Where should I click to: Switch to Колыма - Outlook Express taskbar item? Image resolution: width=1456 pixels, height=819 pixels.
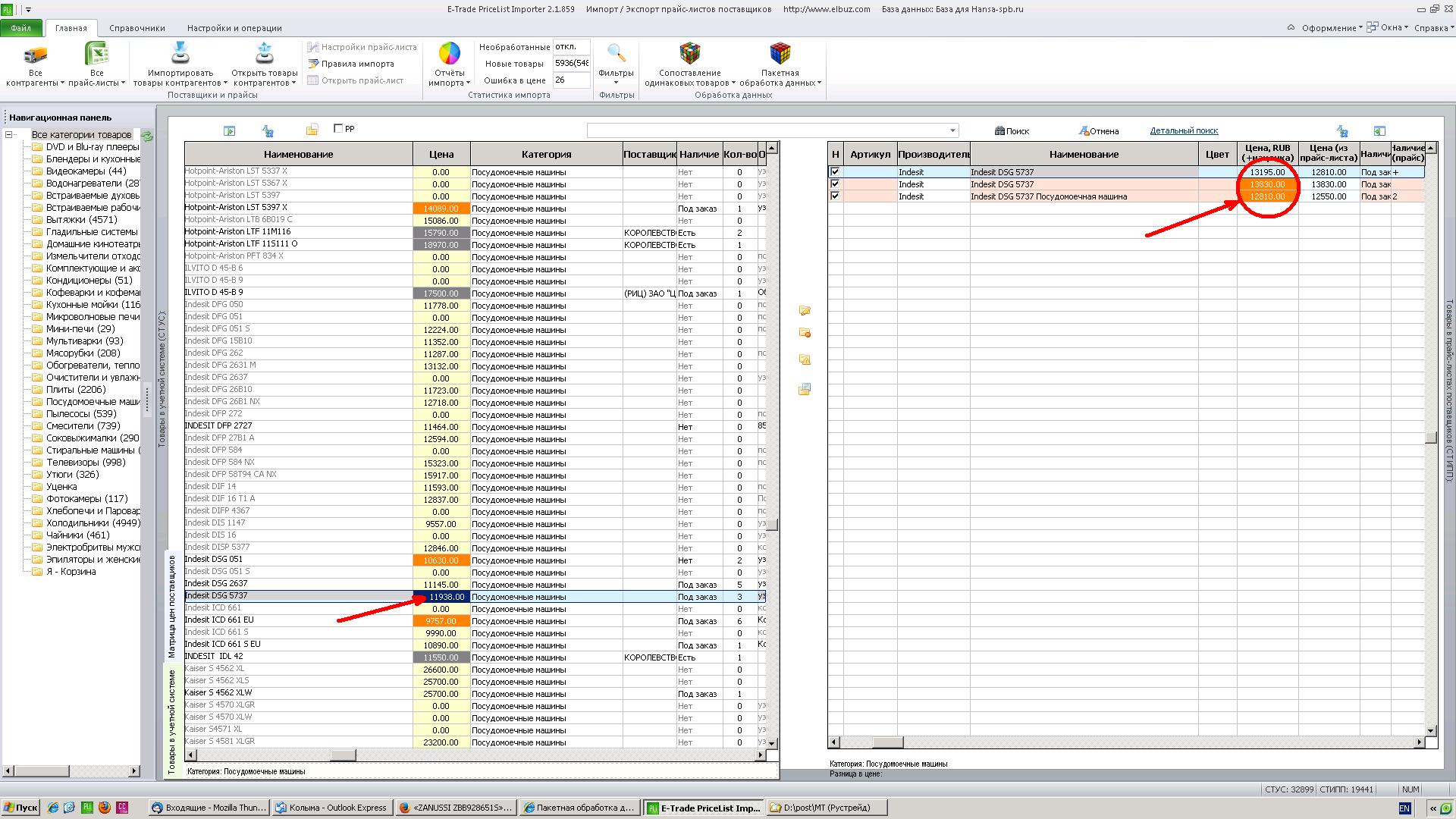point(332,808)
